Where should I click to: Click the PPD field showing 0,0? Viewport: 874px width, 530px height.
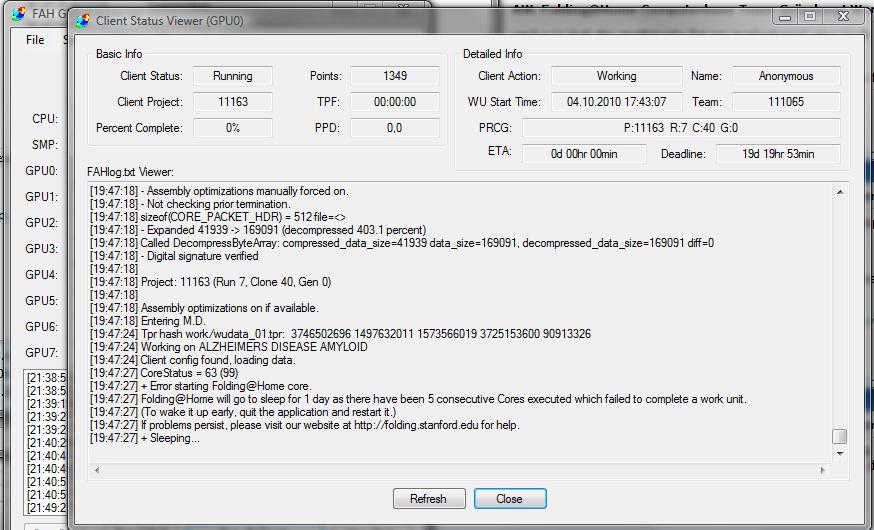395,128
